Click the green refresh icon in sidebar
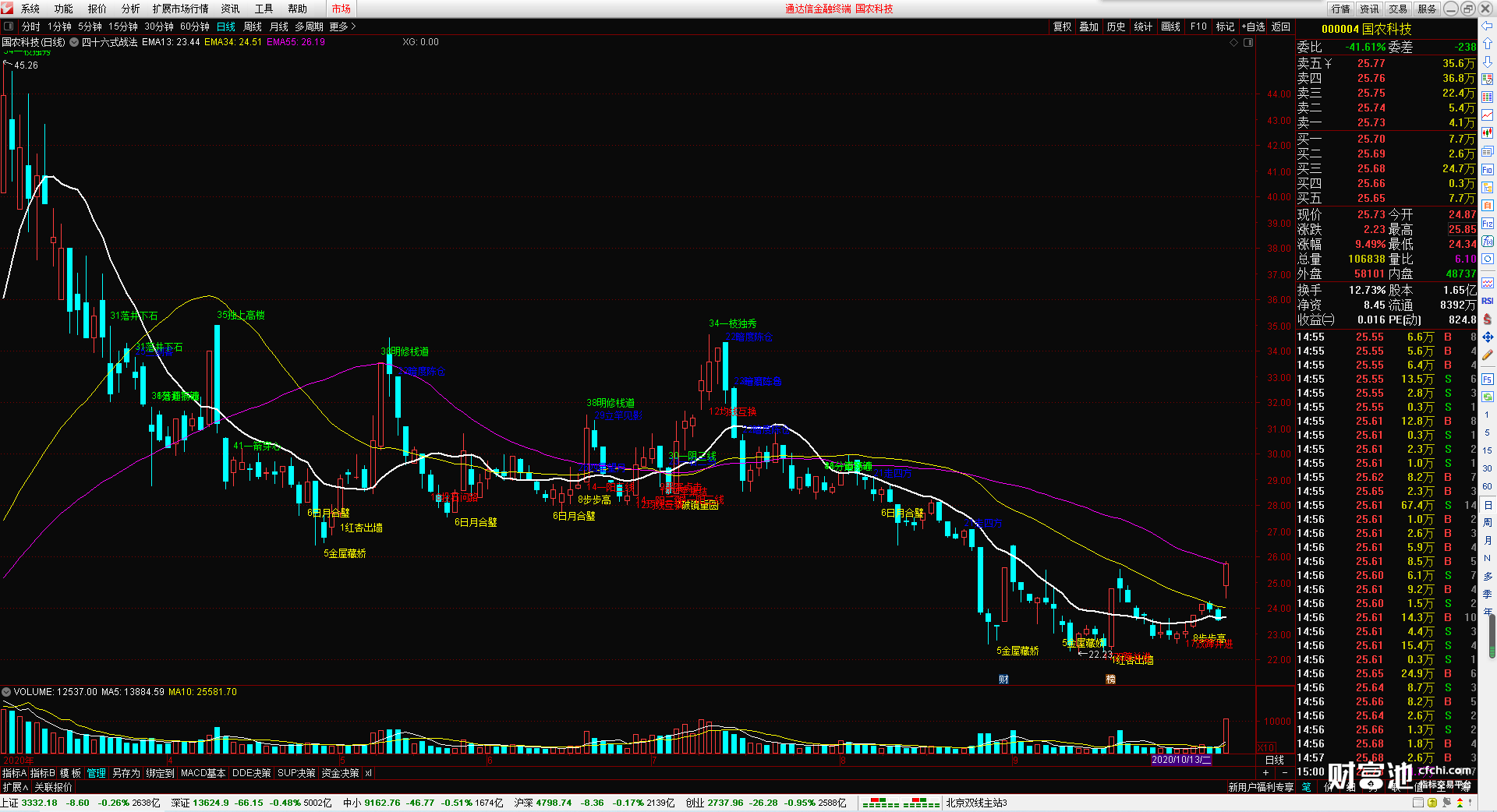 [1488, 397]
